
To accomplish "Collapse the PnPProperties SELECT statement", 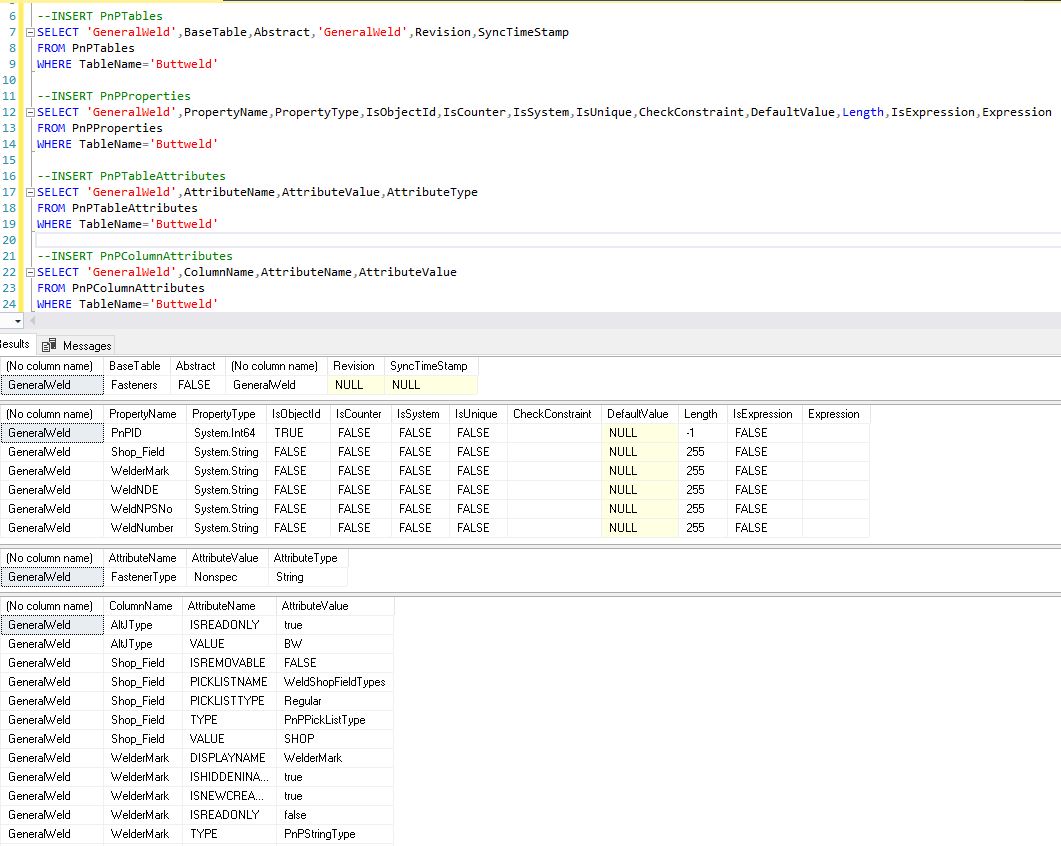I will pos(30,112).
